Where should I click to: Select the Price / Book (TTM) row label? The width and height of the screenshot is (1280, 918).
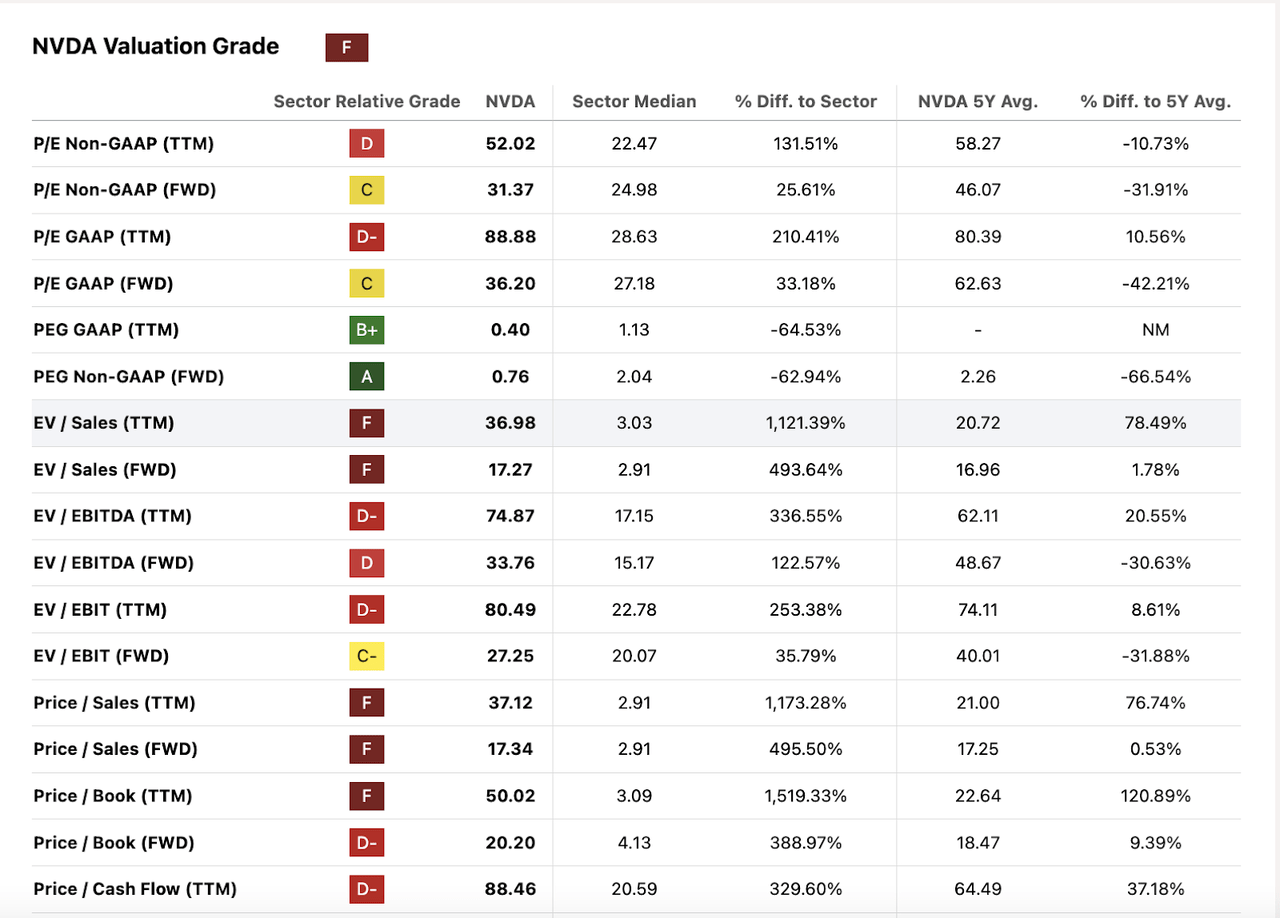click(112, 796)
